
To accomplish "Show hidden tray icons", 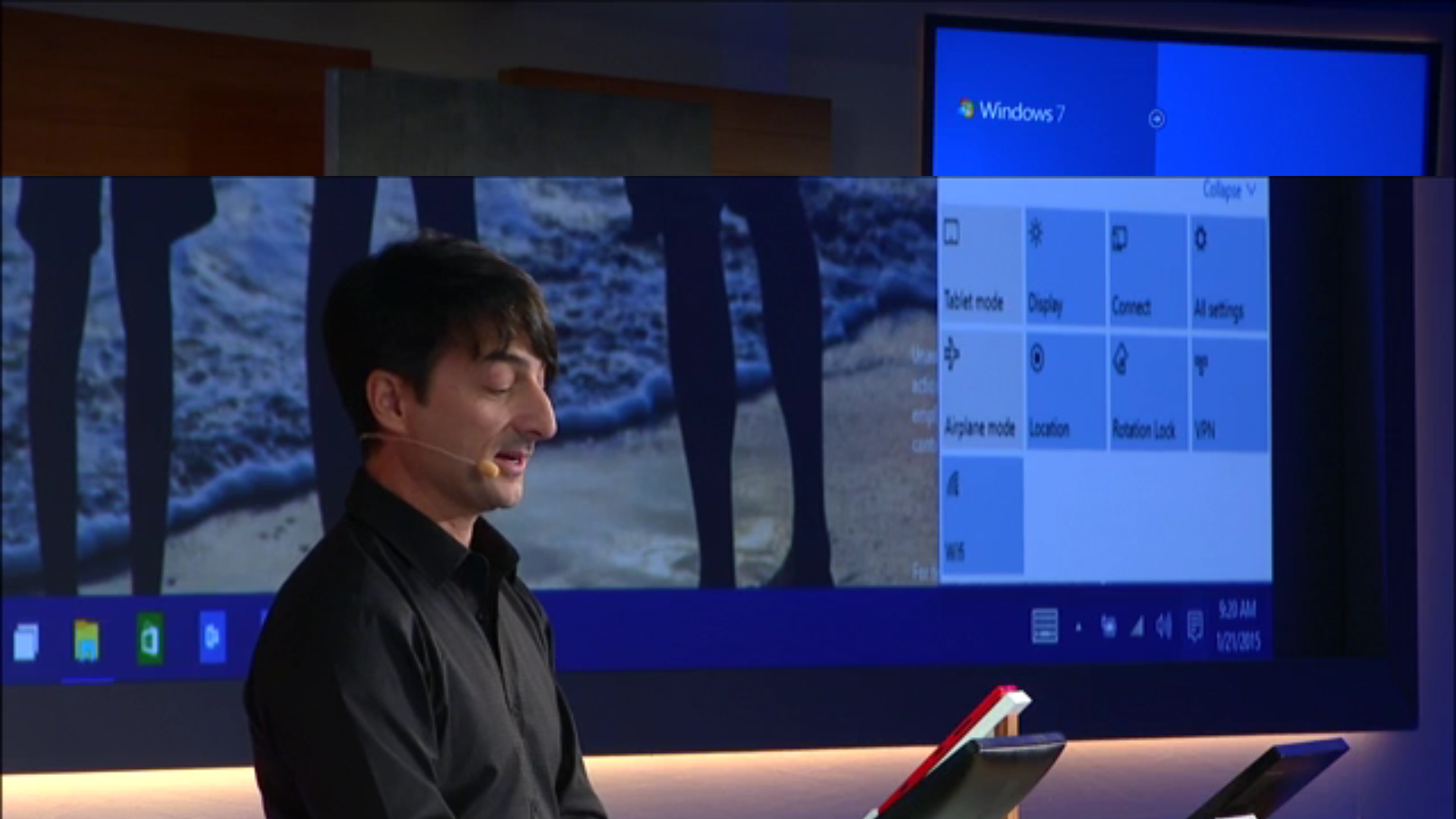I will coord(1078,627).
